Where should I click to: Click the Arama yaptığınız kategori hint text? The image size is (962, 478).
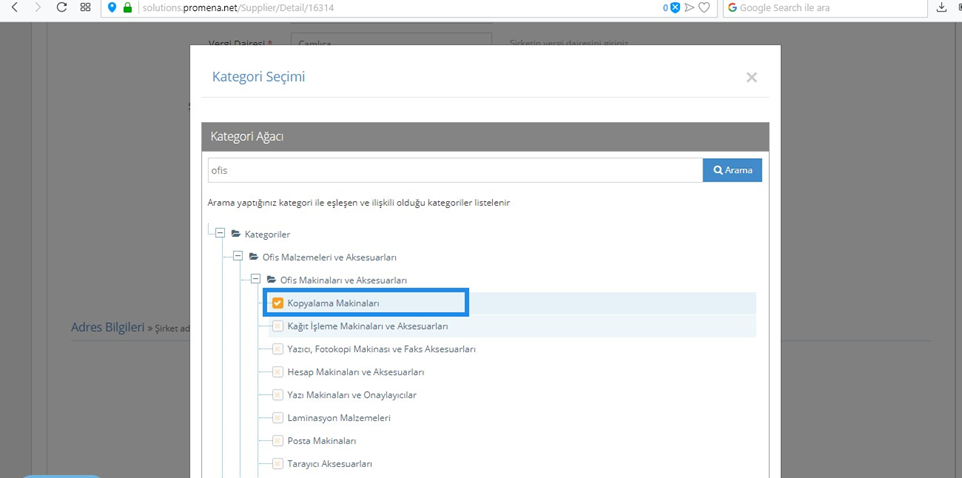pos(359,202)
